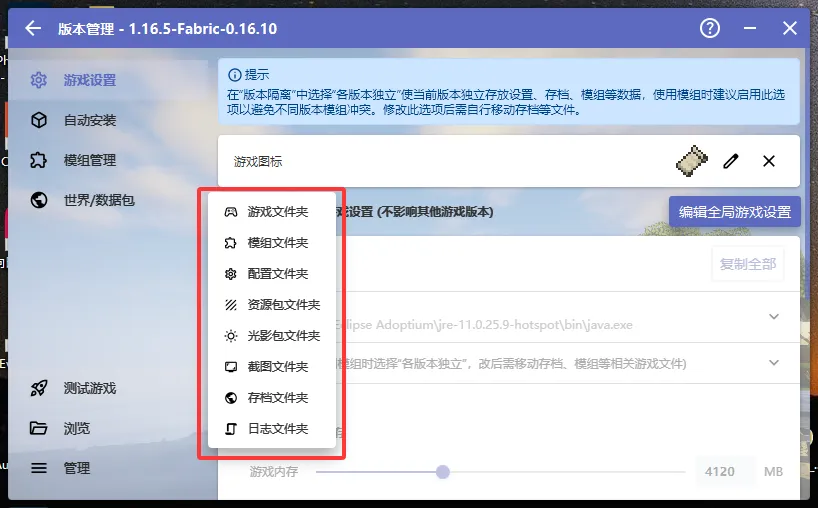The height and width of the screenshot is (508, 818).
Task: Select 模组文件夹 from popup menu
Action: pyautogui.click(x=276, y=243)
